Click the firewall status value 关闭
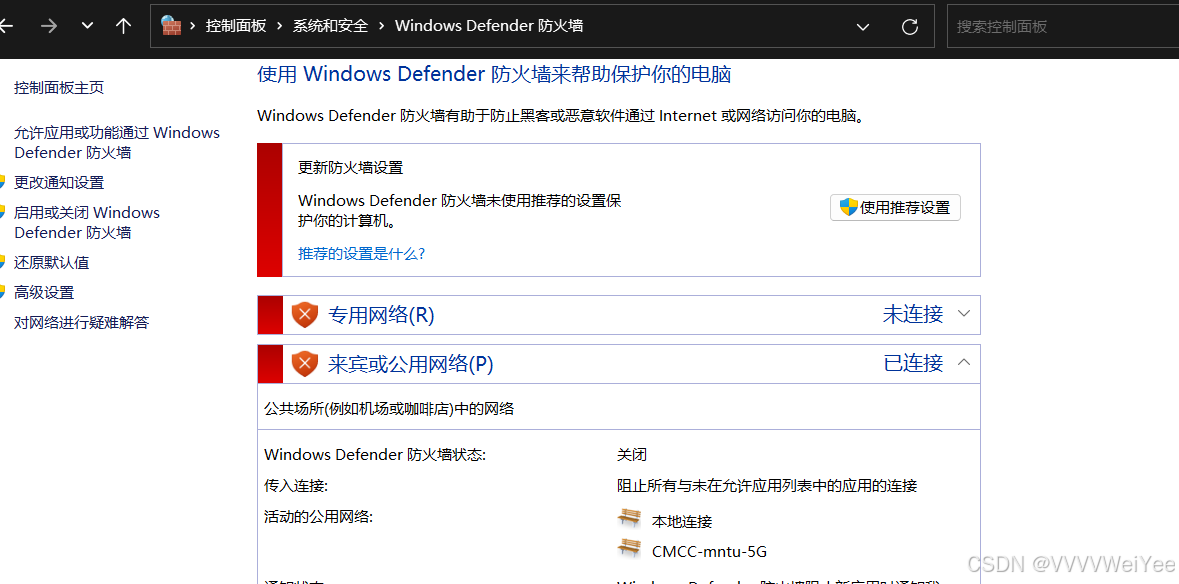Image resolution: width=1179 pixels, height=584 pixels. coord(632,455)
